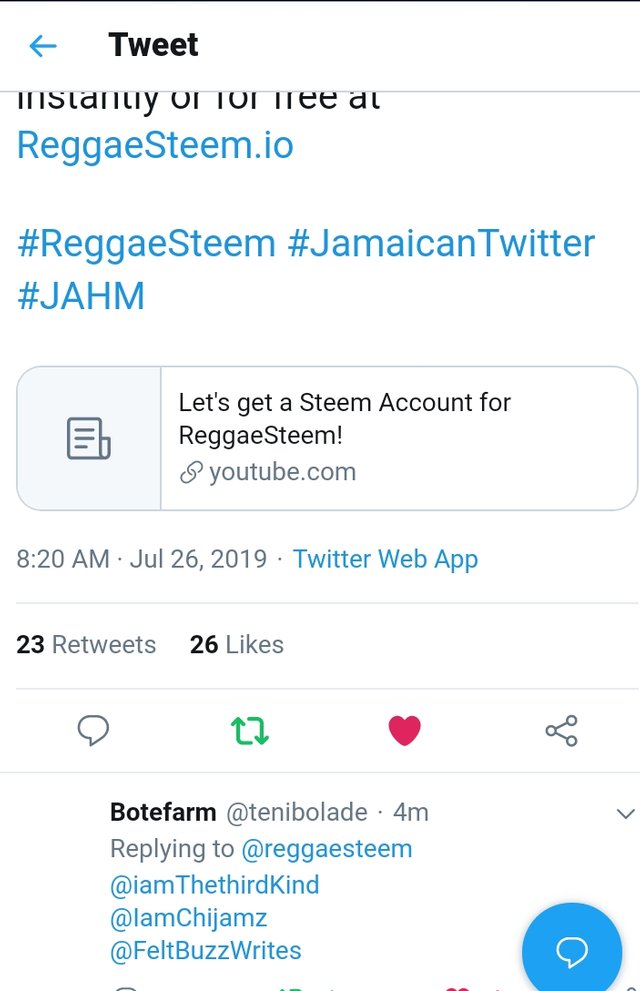The width and height of the screenshot is (640, 991).
Task: Open the @iamThethirdKind mention
Action: (215, 885)
